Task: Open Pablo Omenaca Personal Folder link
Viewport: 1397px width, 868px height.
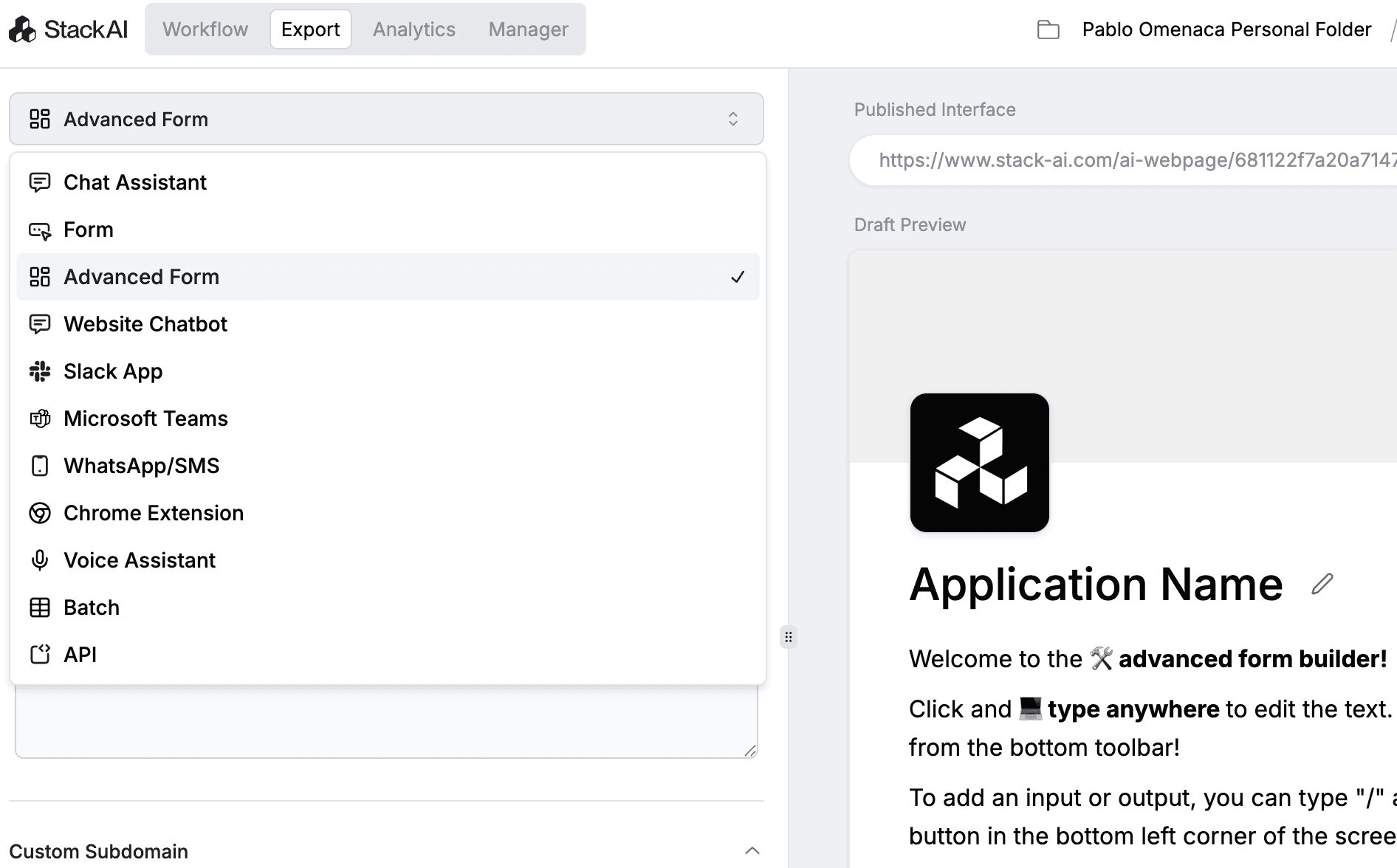Action: pyautogui.click(x=1226, y=30)
